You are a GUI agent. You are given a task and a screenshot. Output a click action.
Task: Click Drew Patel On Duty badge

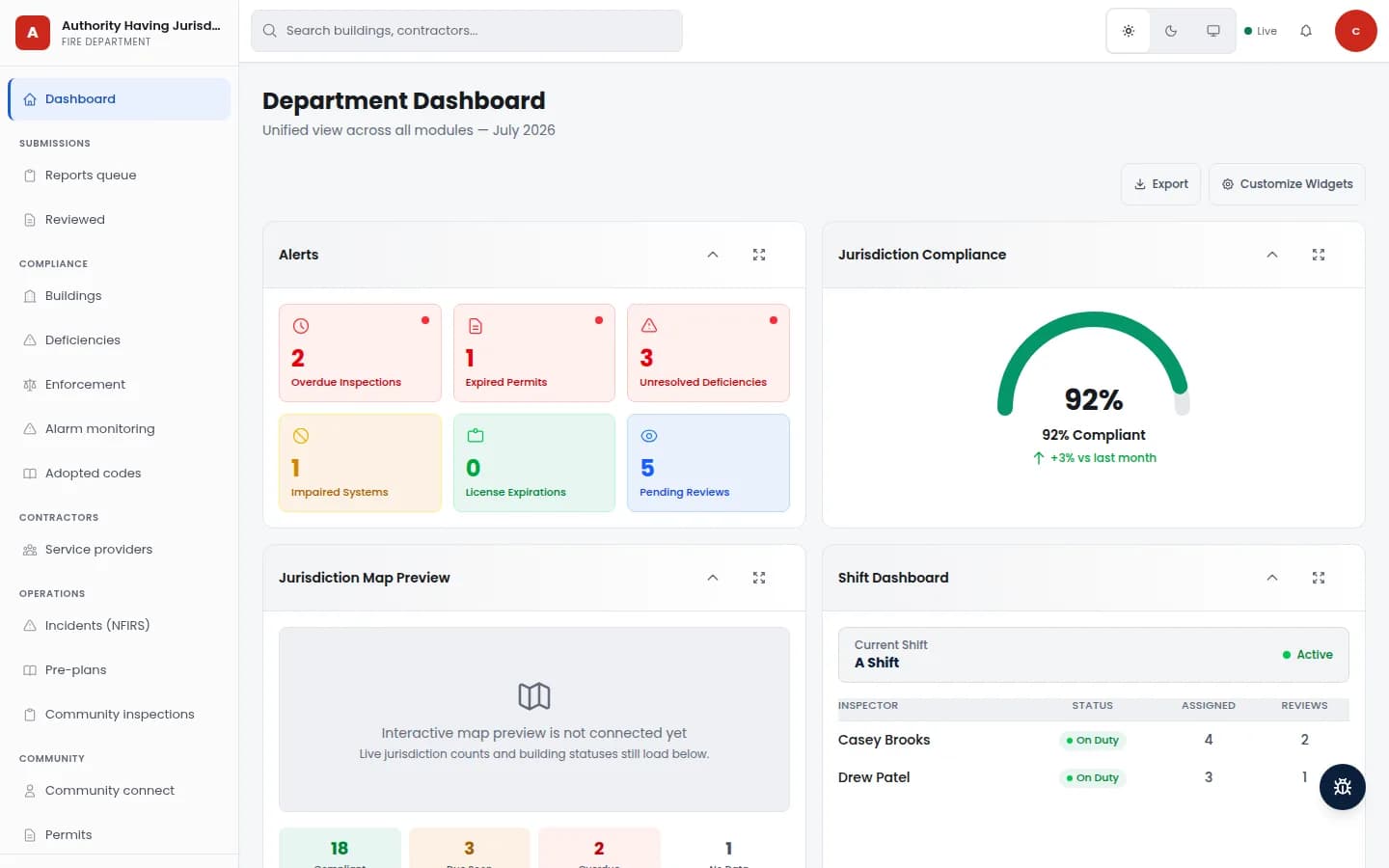pos(1093,778)
